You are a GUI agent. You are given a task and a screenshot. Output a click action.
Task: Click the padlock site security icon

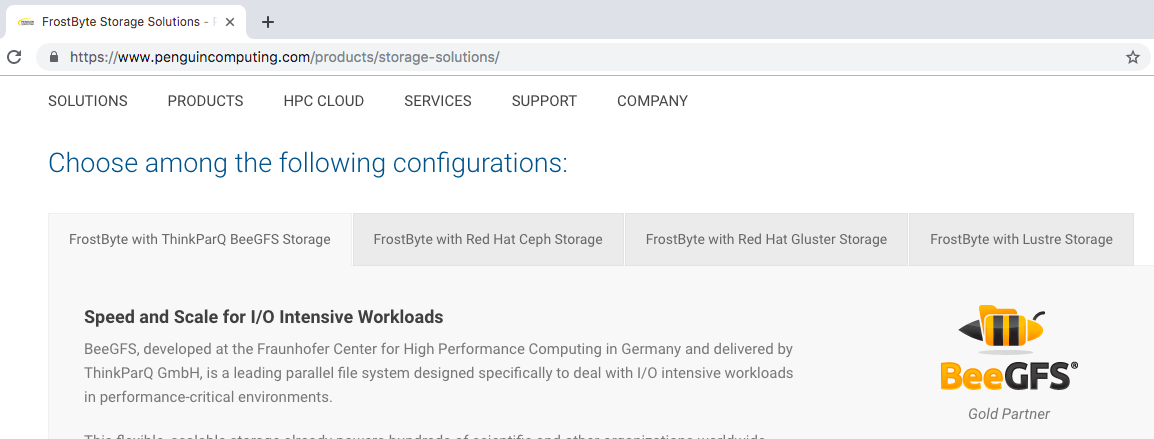(x=53, y=57)
